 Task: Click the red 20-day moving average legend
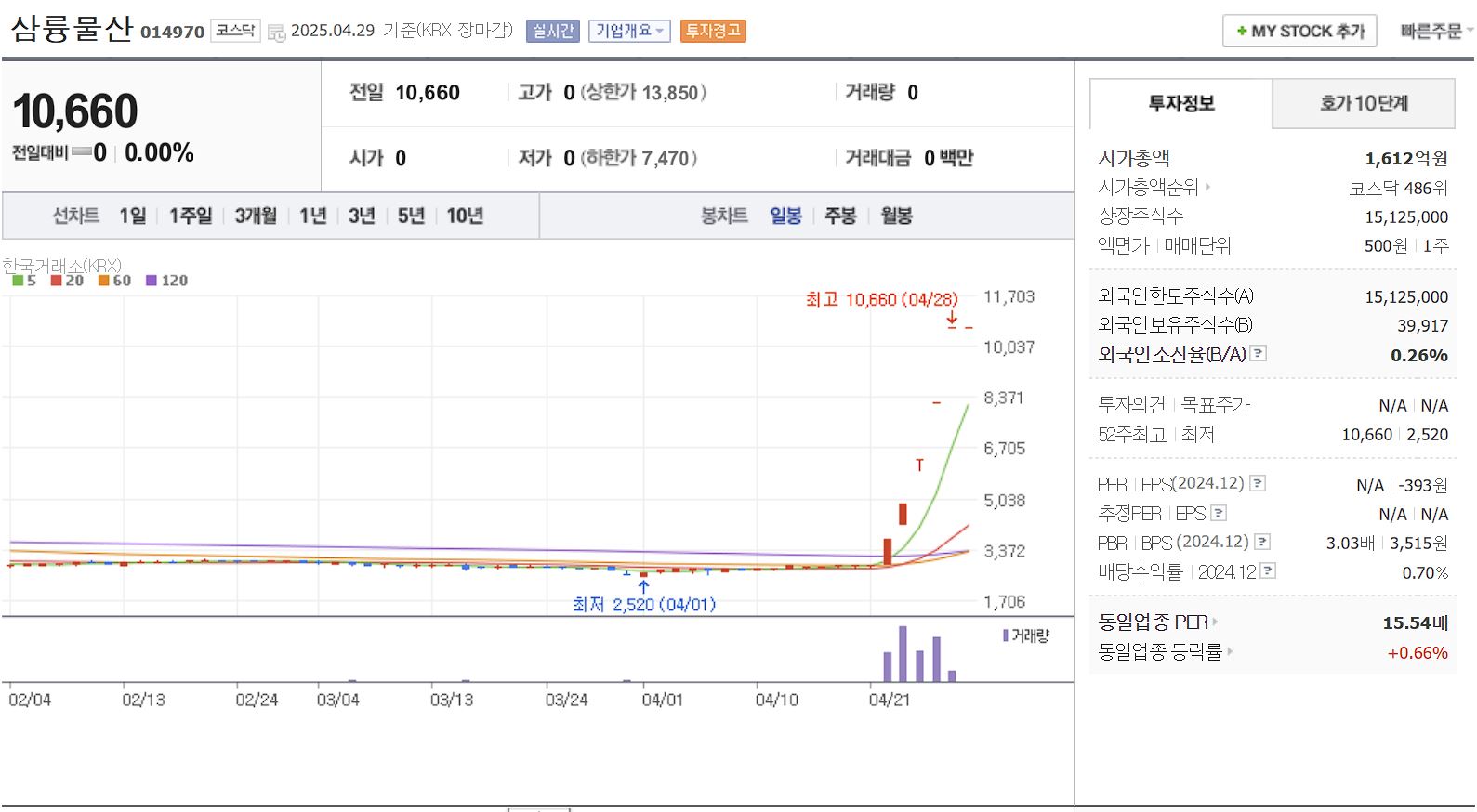coord(67,280)
